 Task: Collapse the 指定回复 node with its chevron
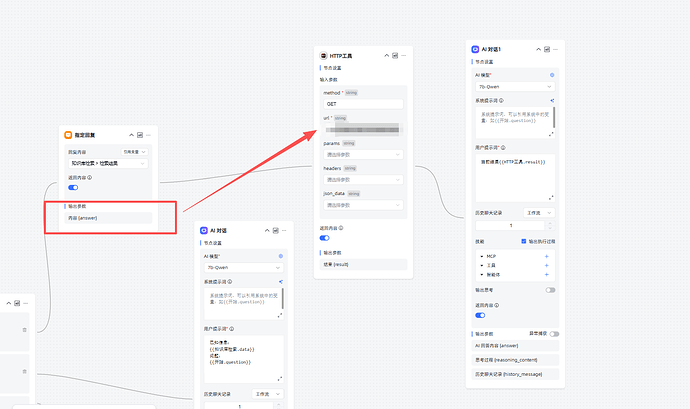(x=132, y=134)
